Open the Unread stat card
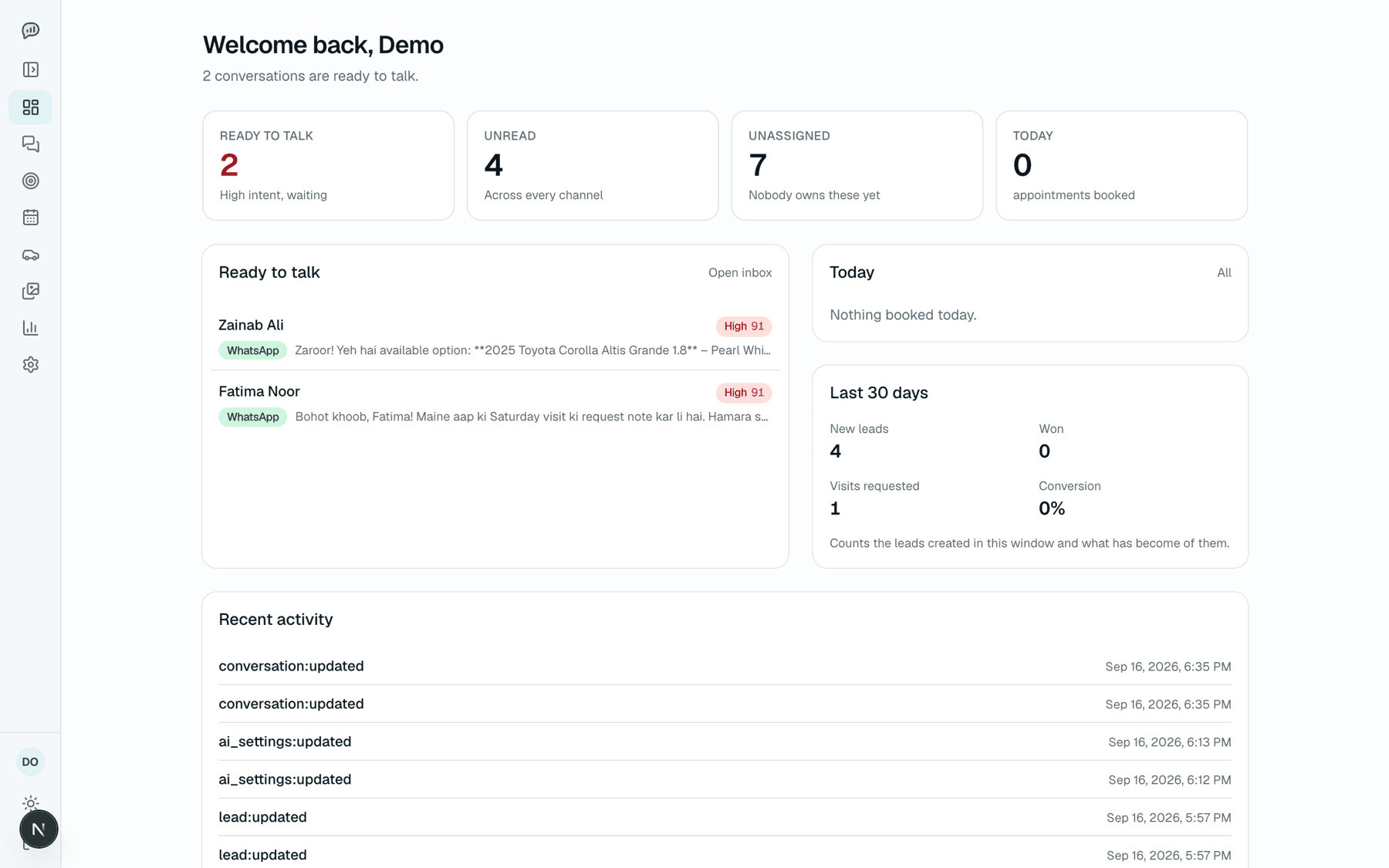Viewport: 1389px width, 868px height. [593, 165]
